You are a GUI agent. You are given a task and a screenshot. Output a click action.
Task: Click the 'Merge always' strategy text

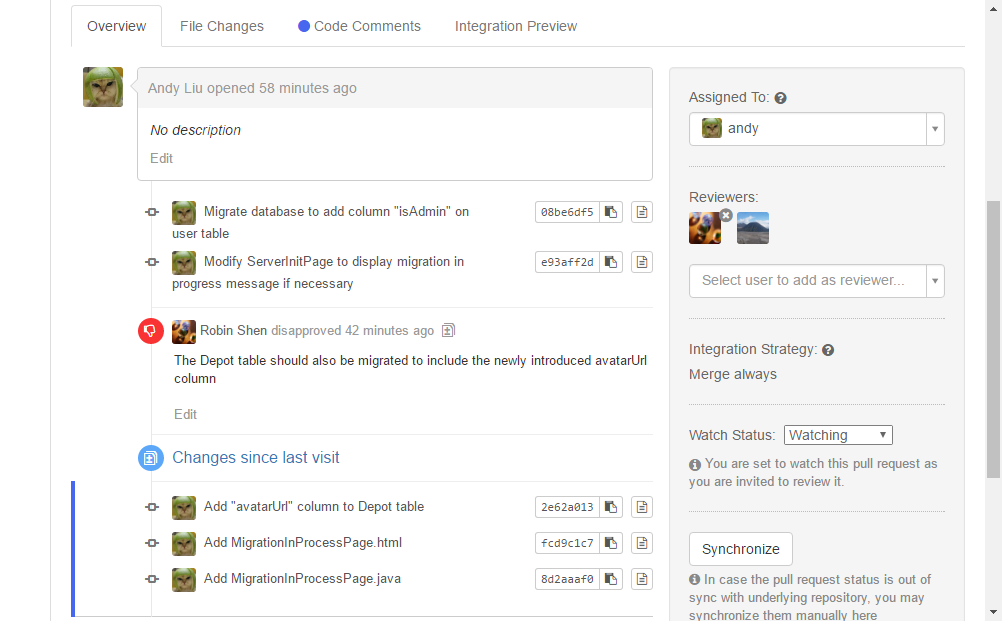[733, 374]
